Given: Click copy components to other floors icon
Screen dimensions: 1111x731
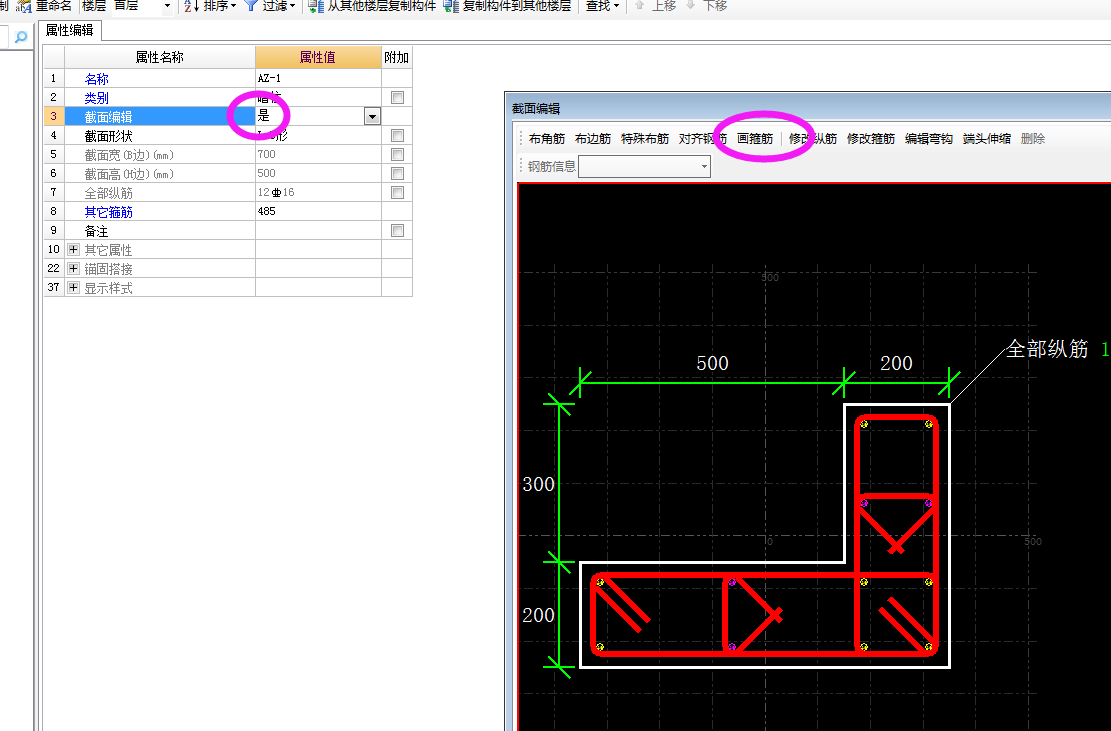Looking at the screenshot, I should pyautogui.click(x=451, y=6).
